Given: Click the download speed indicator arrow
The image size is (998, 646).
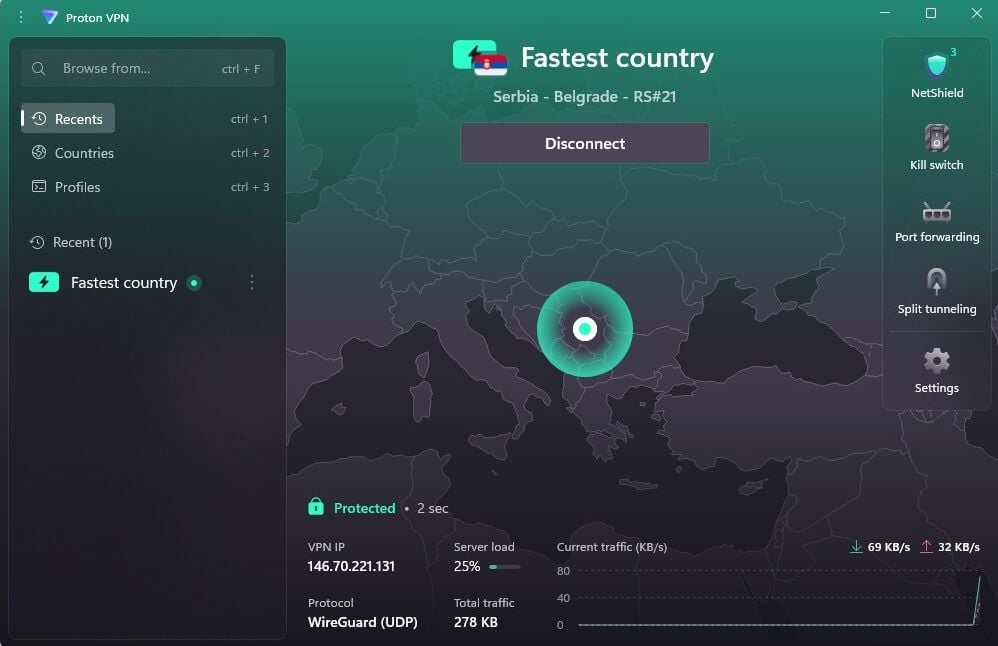Looking at the screenshot, I should 856,547.
